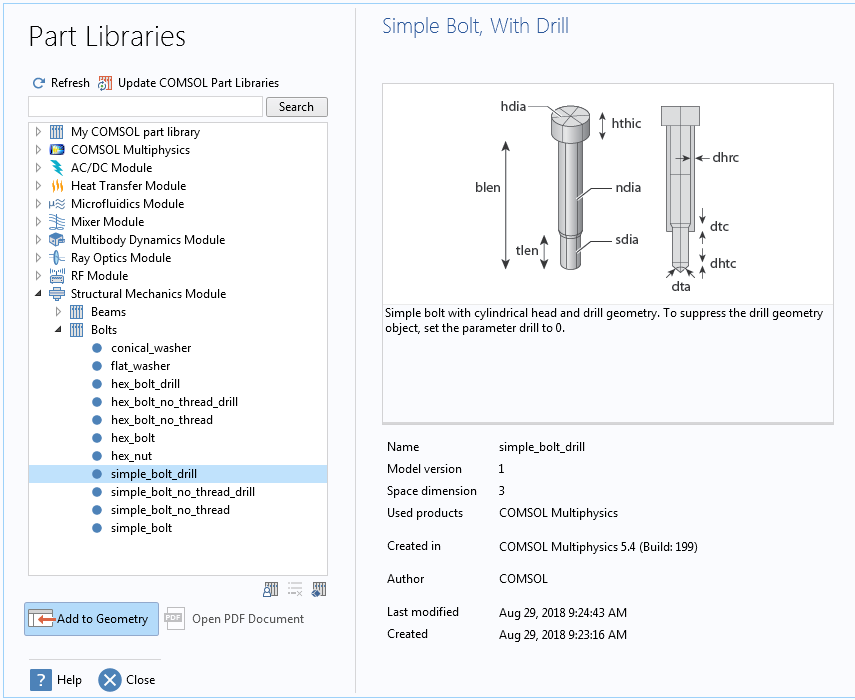Select the hex_bolt part
Viewport: 855px width, 700px height.
[133, 438]
